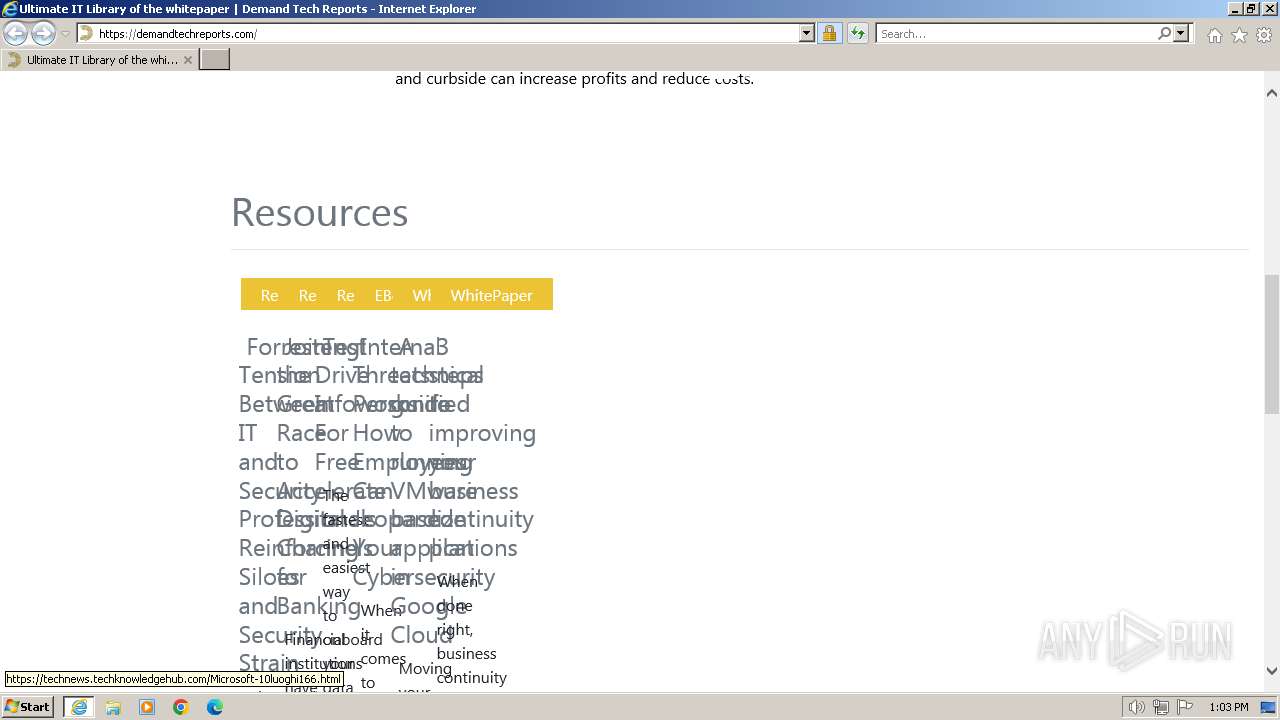Minimize the Internet Explorer window
The height and width of the screenshot is (720, 1280).
pyautogui.click(x=1235, y=9)
